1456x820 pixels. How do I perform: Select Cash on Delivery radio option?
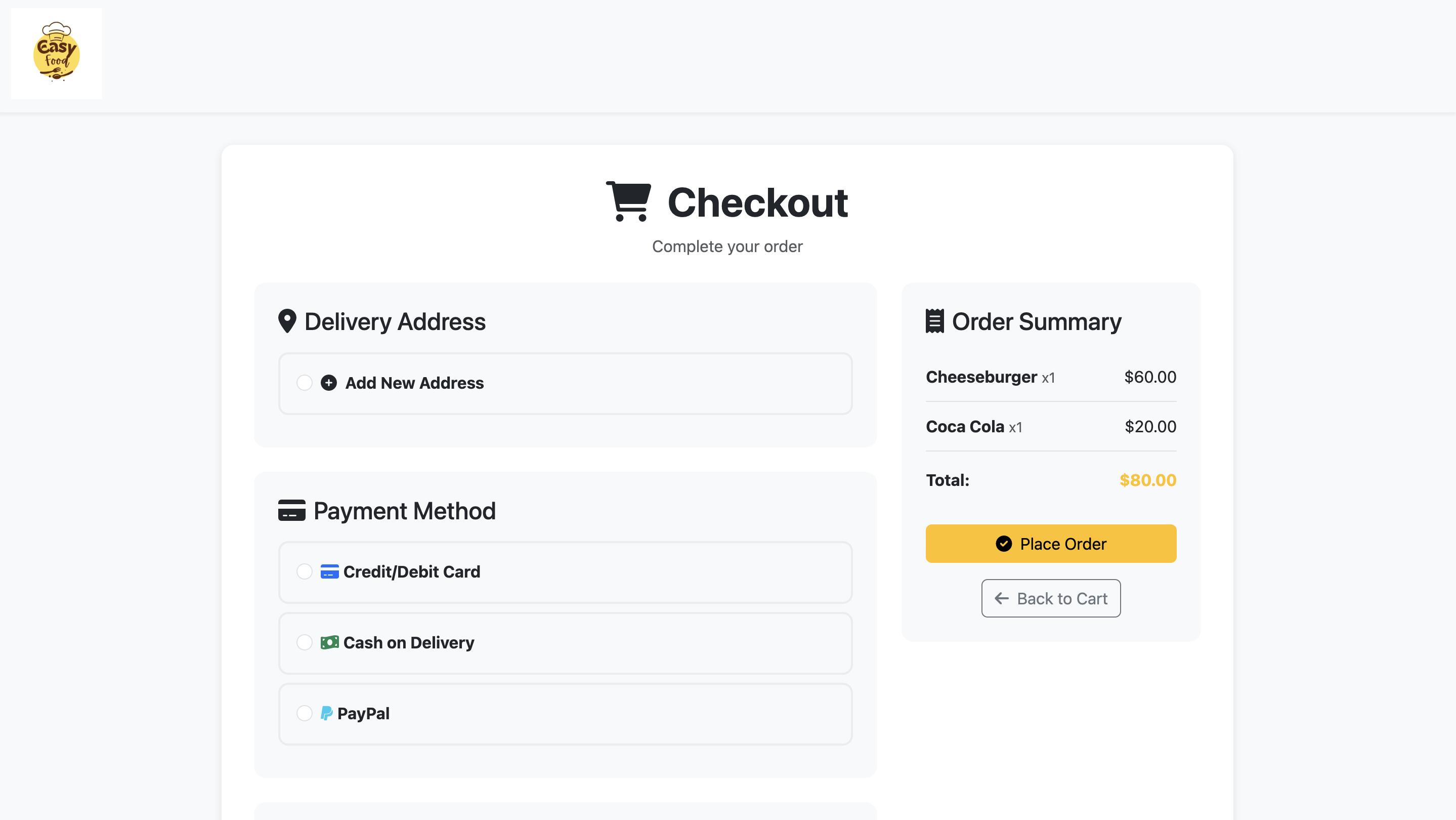[304, 642]
